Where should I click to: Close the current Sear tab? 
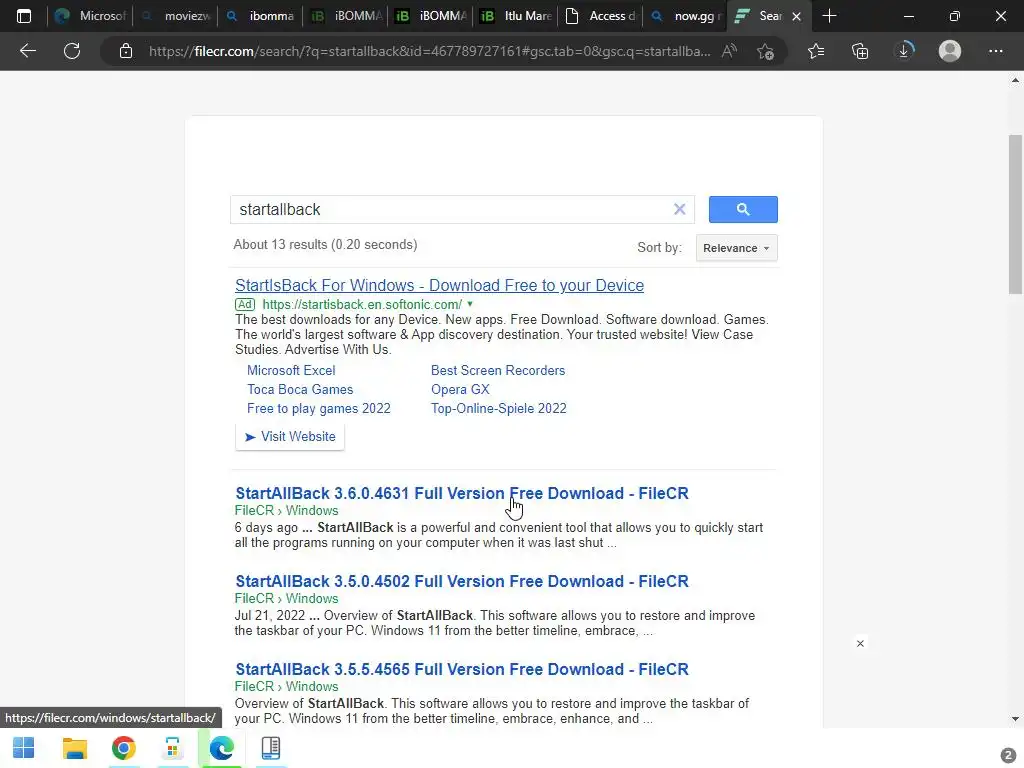tap(797, 16)
